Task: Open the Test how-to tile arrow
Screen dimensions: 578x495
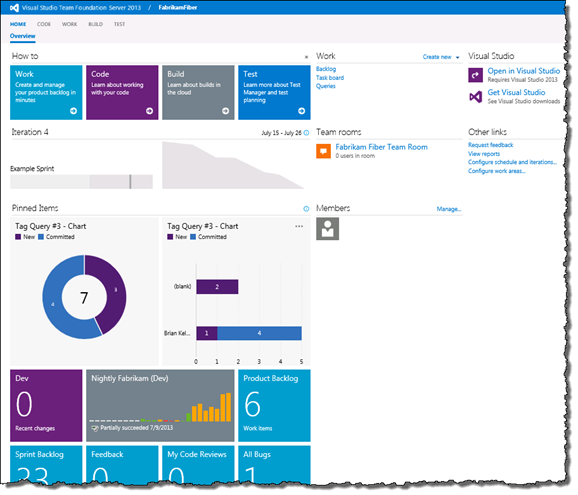Action: 302,111
